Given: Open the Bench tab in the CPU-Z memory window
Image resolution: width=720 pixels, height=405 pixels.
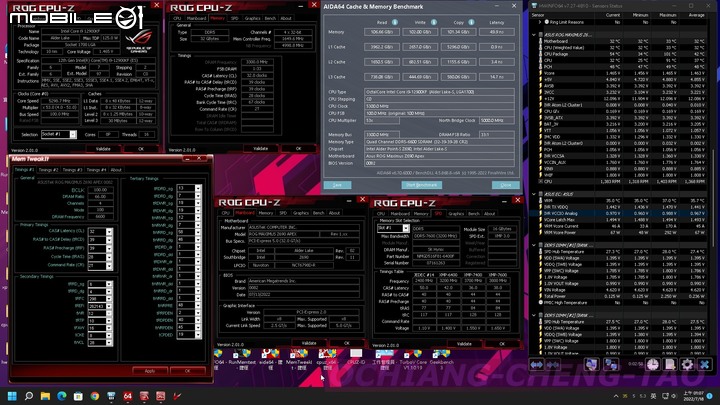Looking at the screenshot, I should 270,18.
